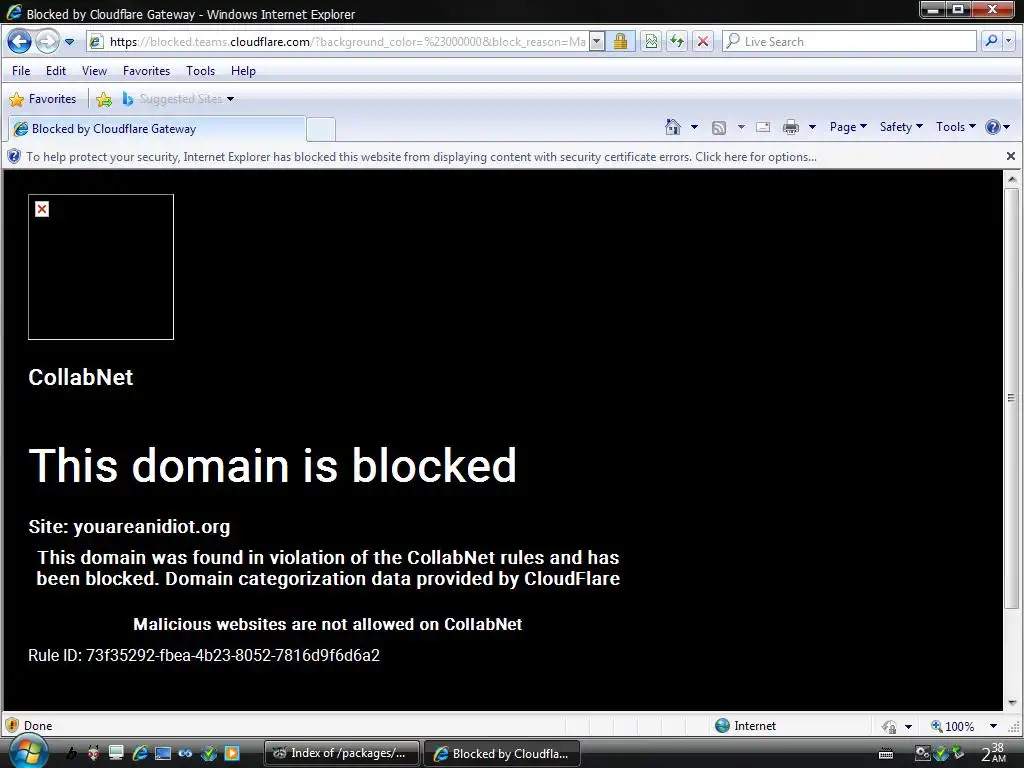Viewport: 1024px width, 768px height.
Task: Click the Forward navigation arrow
Action: 47,42
